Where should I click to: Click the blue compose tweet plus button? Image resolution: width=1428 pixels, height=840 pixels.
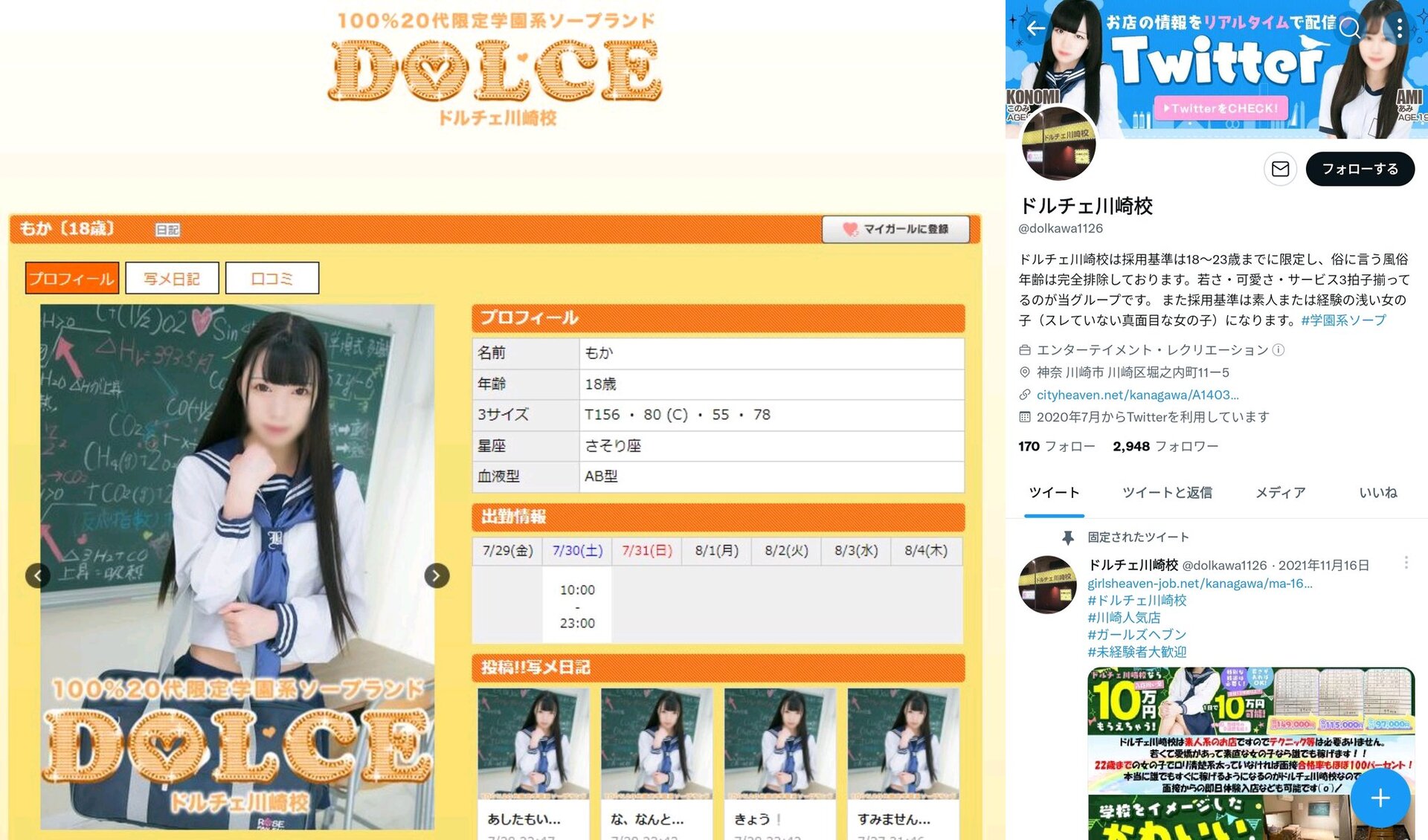pos(1380,798)
